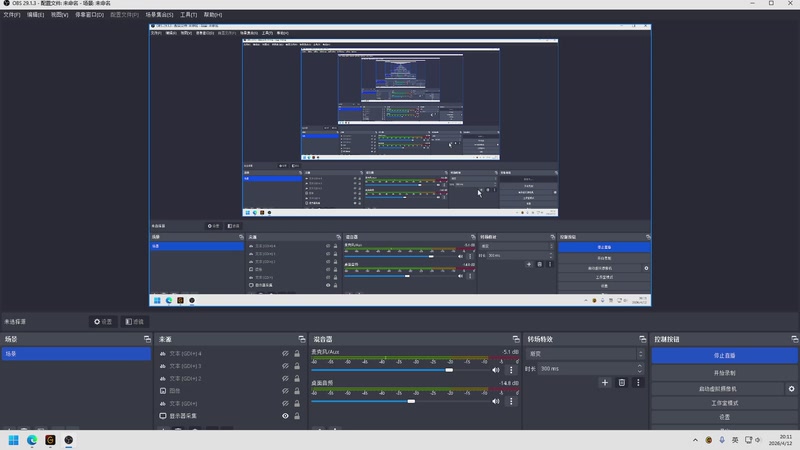Click the source filters button (滤镜)
The width and height of the screenshot is (800, 450).
coord(135,321)
